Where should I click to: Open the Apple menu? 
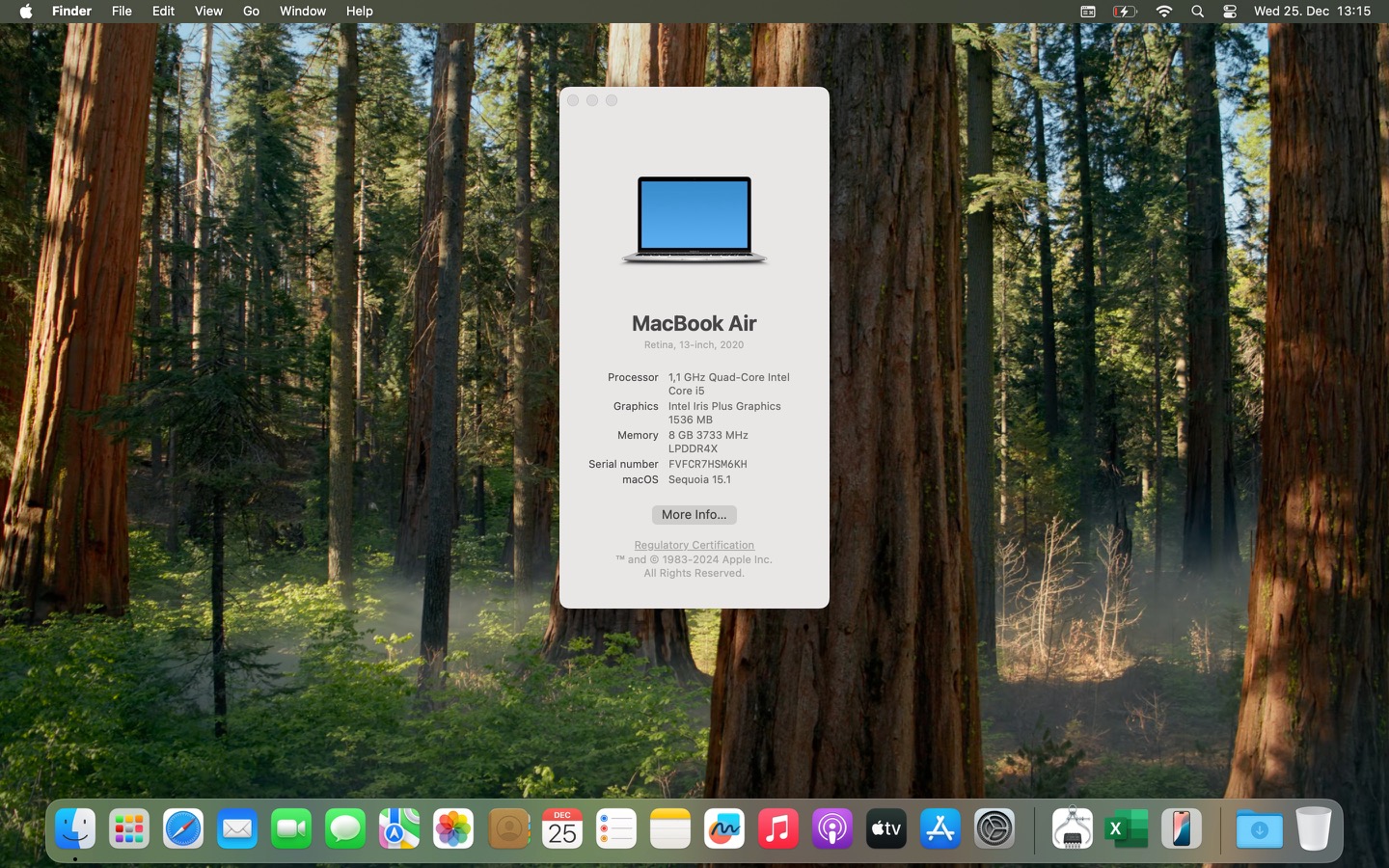pos(26,12)
